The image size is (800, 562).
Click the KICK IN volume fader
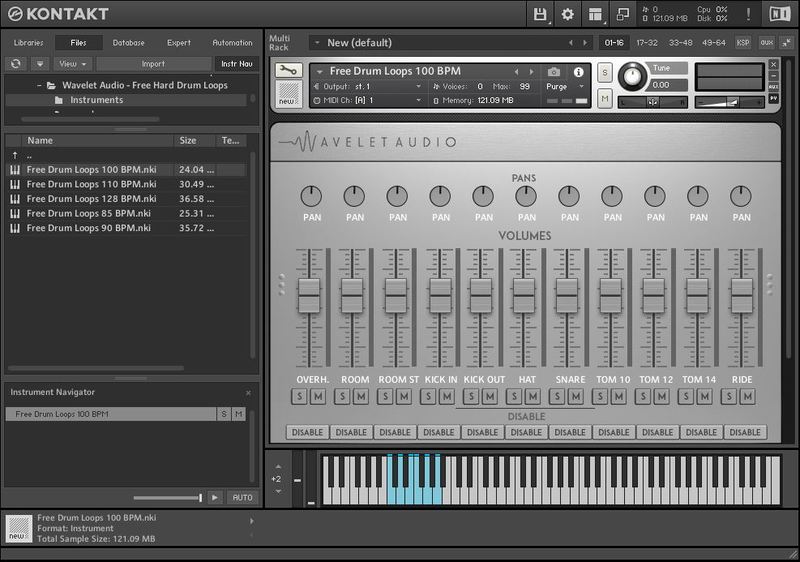[440, 296]
